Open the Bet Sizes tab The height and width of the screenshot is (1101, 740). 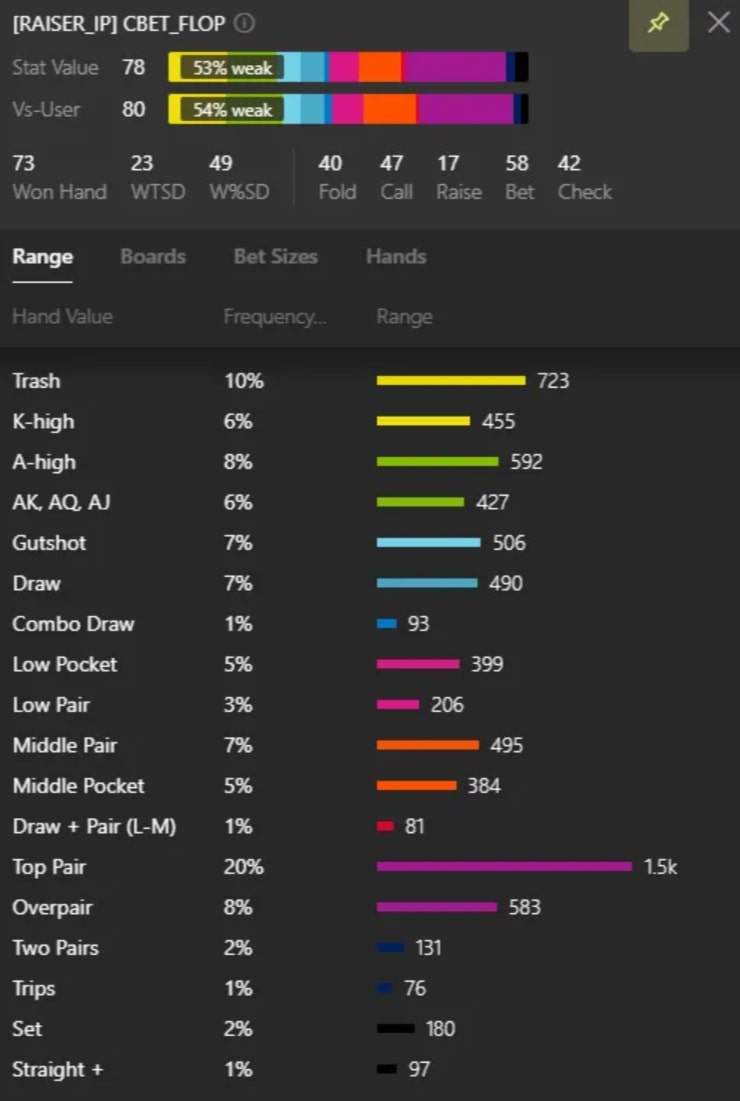[x=275, y=256]
